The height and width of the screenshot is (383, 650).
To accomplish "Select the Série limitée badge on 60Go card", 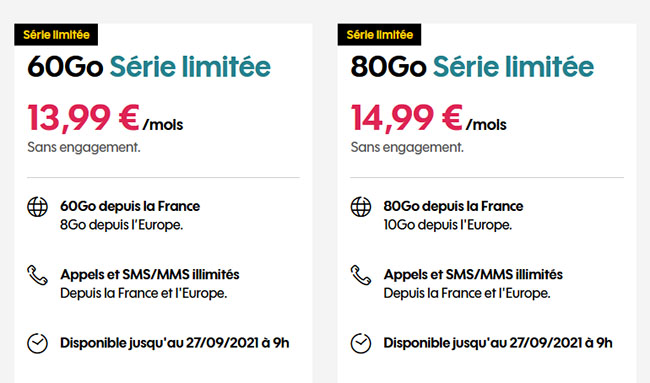I will [x=56, y=34].
